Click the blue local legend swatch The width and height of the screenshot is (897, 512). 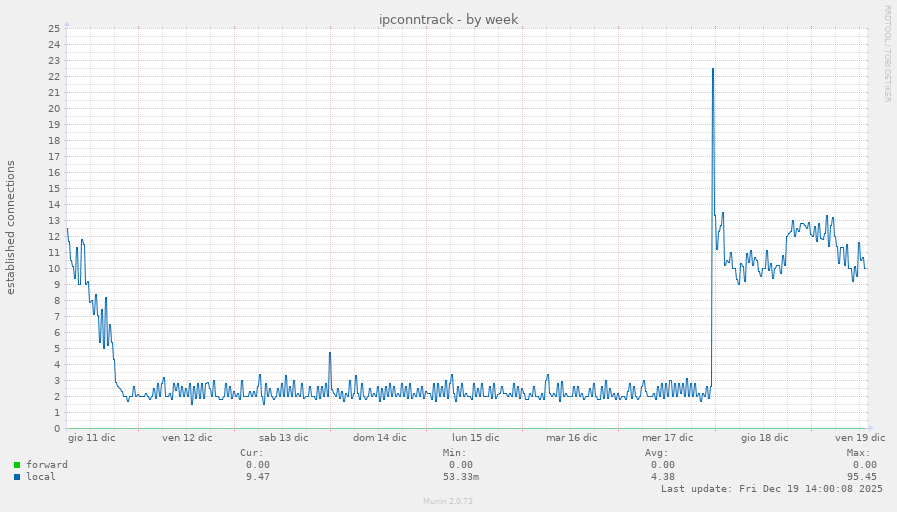point(17,477)
